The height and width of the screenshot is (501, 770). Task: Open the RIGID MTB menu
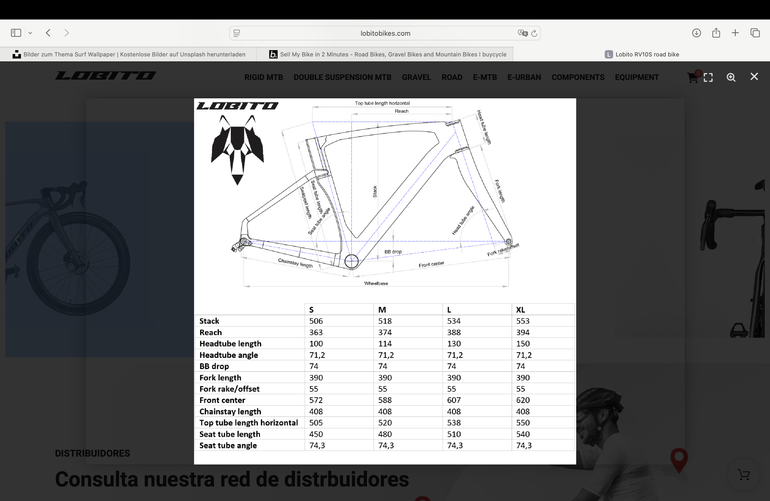264,78
